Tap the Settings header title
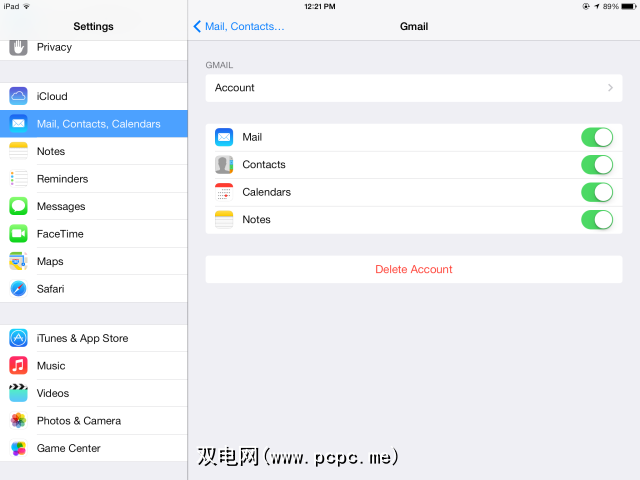 click(93, 27)
